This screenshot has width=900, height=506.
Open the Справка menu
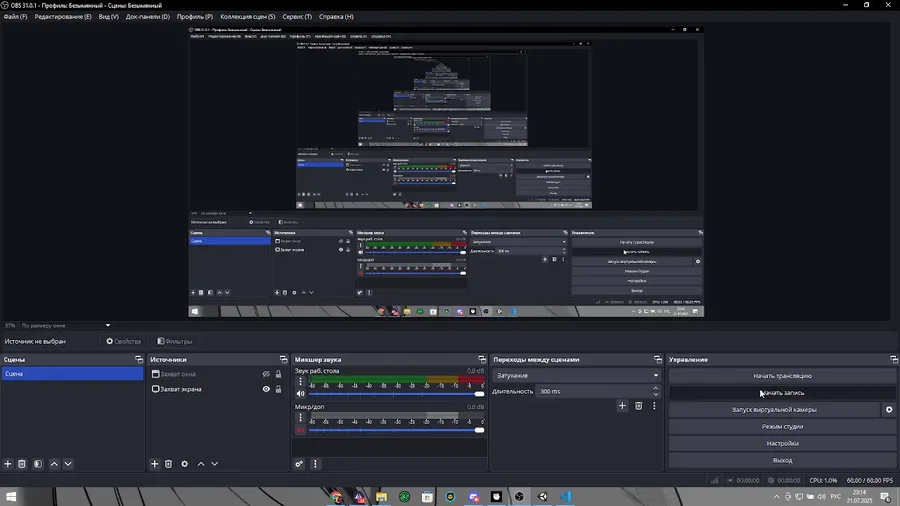336,17
